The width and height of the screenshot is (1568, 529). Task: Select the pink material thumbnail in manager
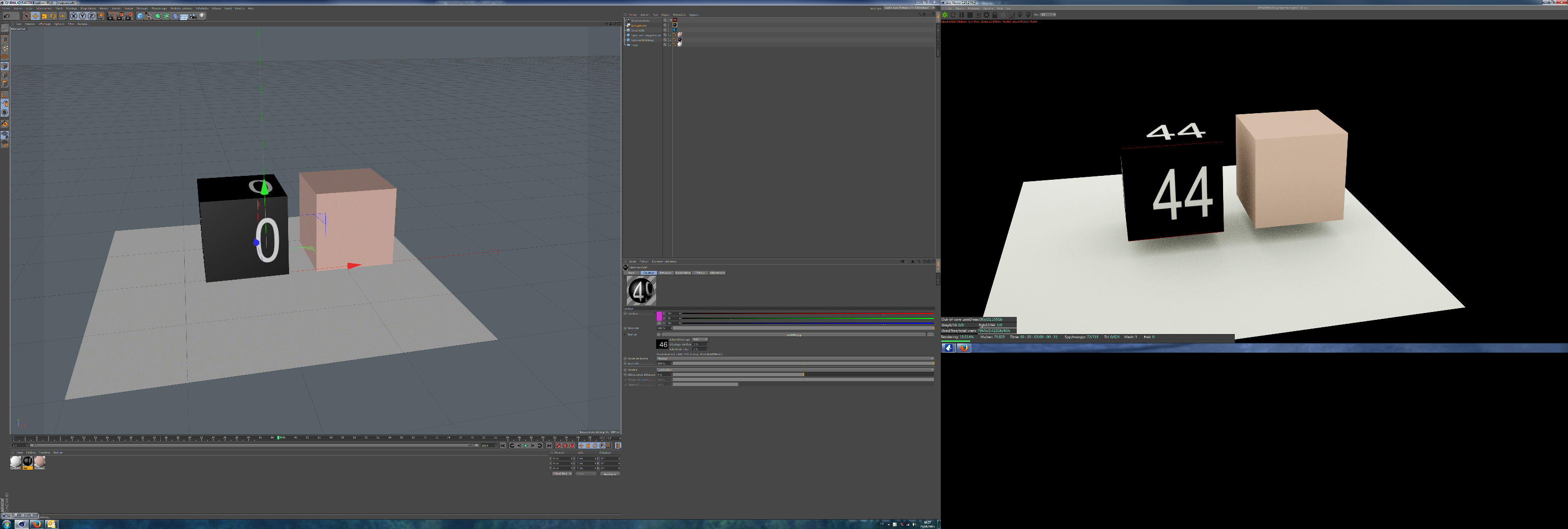point(40,461)
